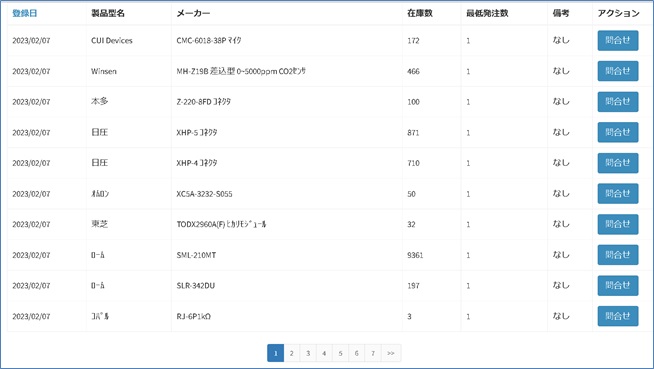Click the >> next pages button

(x=391, y=353)
